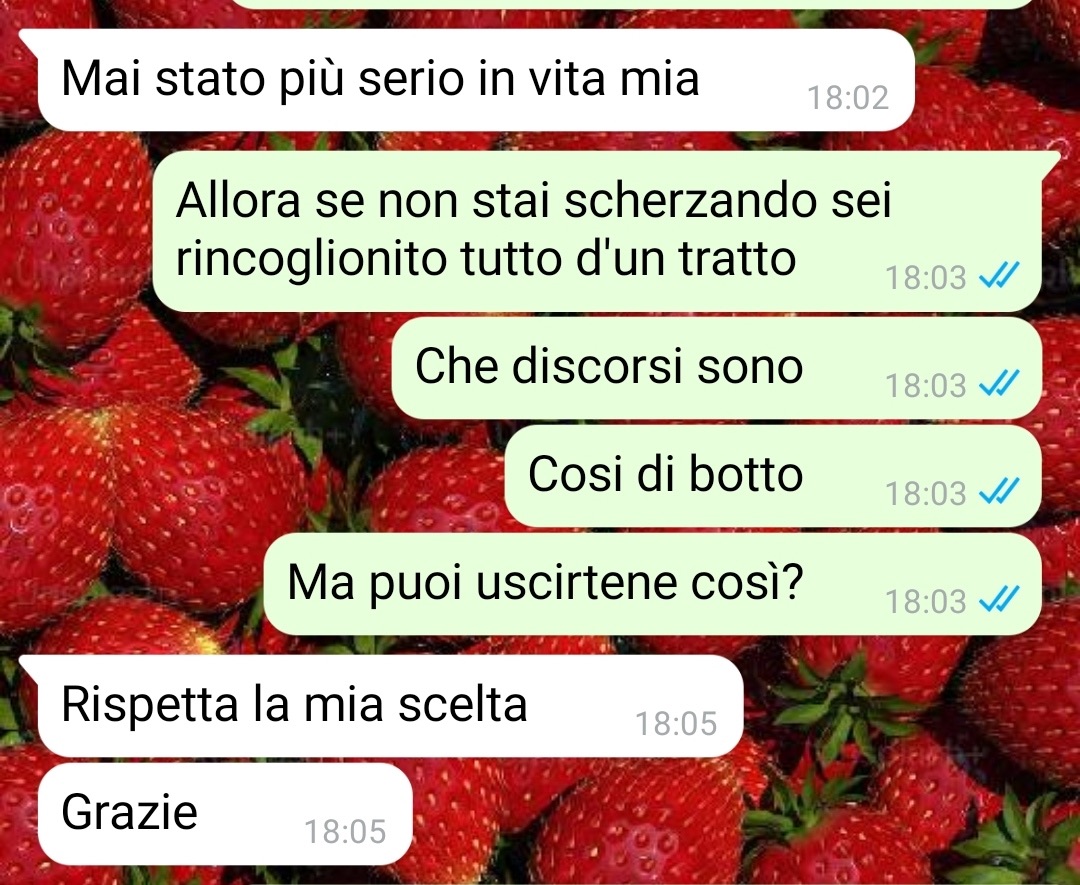Tap 18:05 timestamp on "Rispetta la mia scelta"

tap(676, 723)
